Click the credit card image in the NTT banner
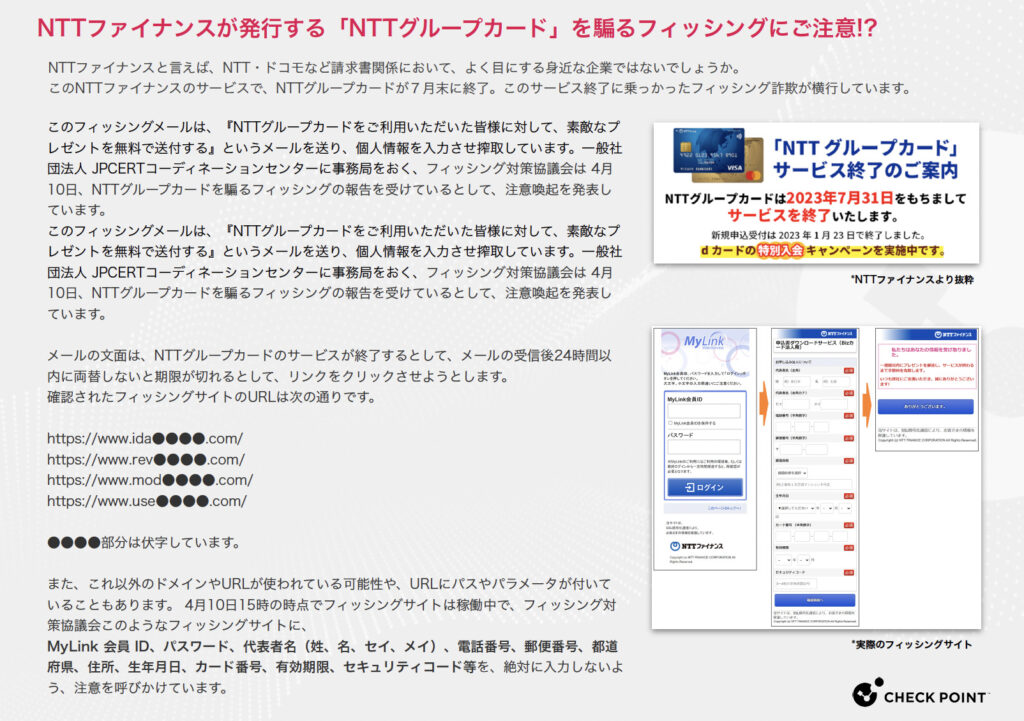 coord(718,154)
